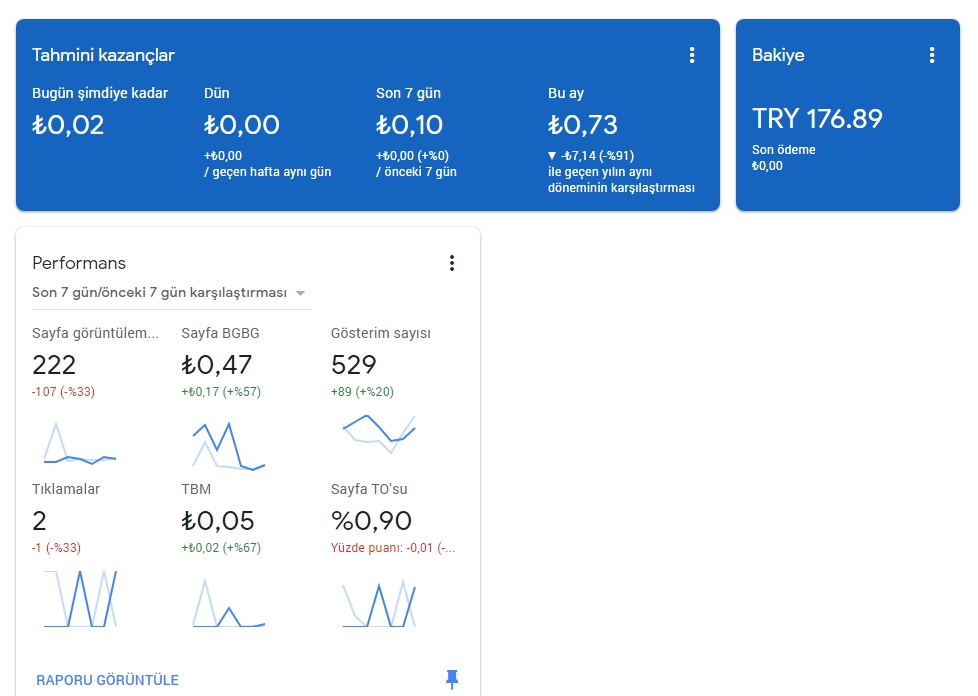Screen dimensions: 978x696
Task: Open the Sayfa TO'su sparkline chart
Action: [x=379, y=603]
